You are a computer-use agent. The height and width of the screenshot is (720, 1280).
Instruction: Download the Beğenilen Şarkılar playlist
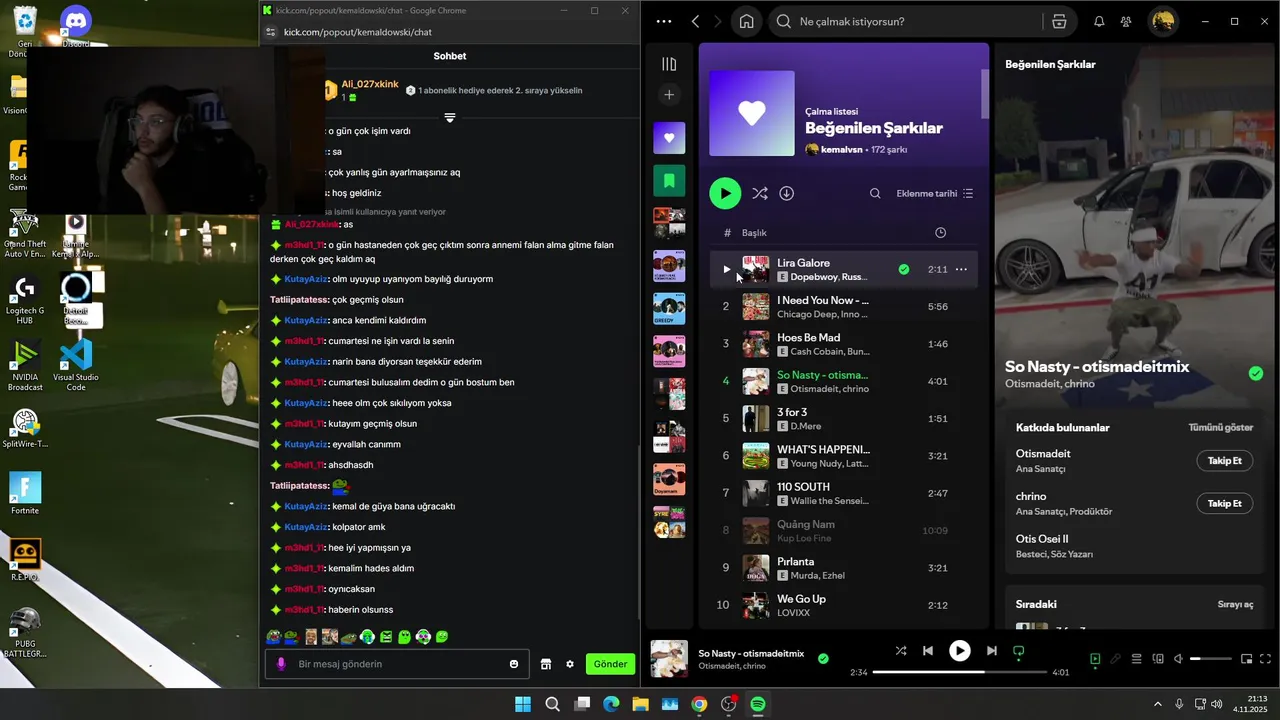click(x=787, y=193)
